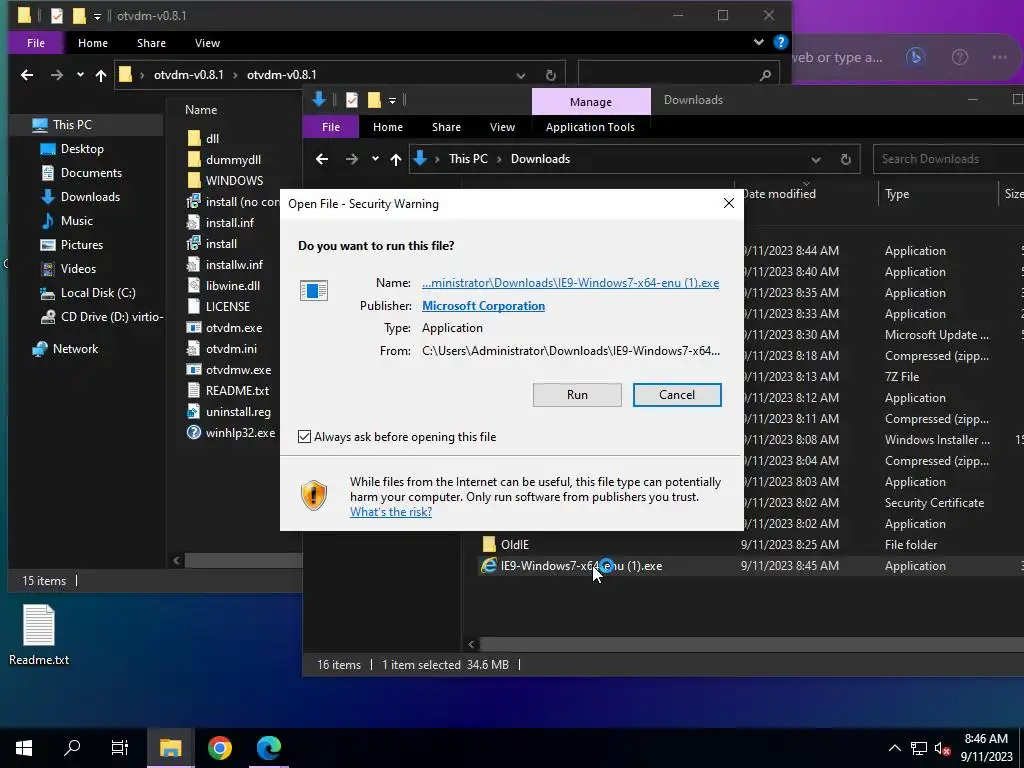Sort by Date modified column
This screenshot has width=1024, height=768.
[778, 194]
